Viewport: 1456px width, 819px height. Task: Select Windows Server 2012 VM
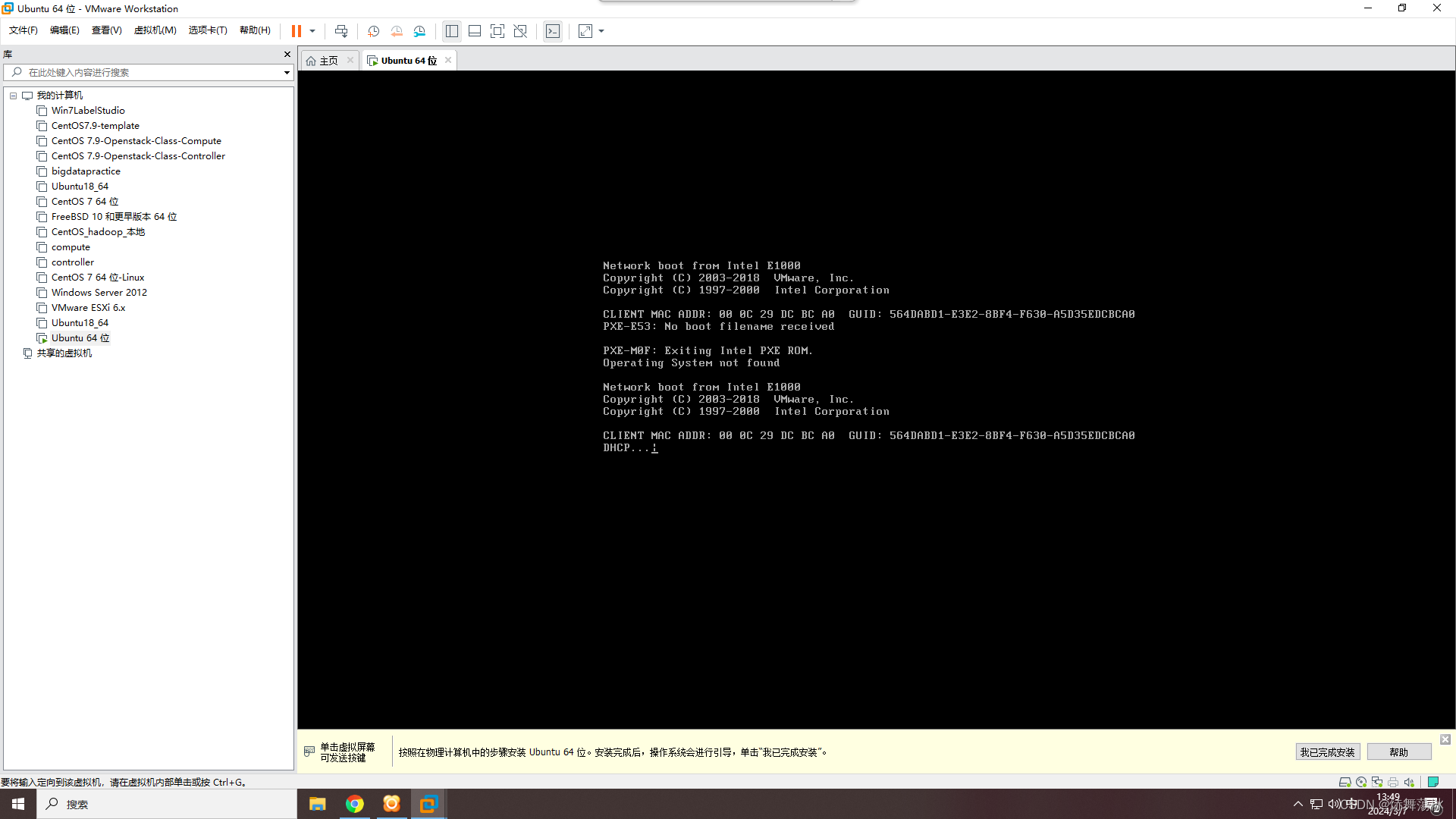coord(99,293)
